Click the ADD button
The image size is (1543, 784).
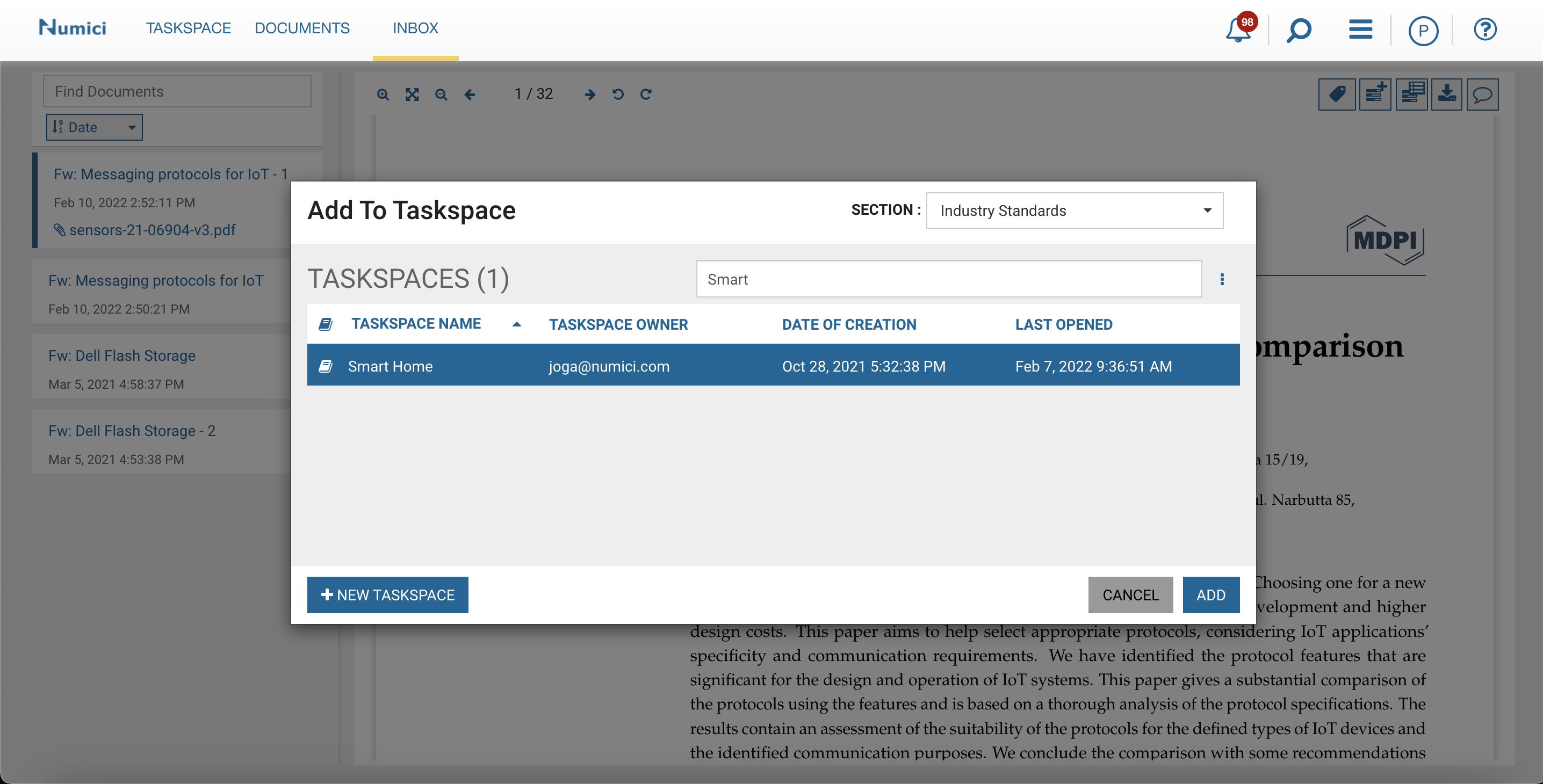pos(1210,595)
